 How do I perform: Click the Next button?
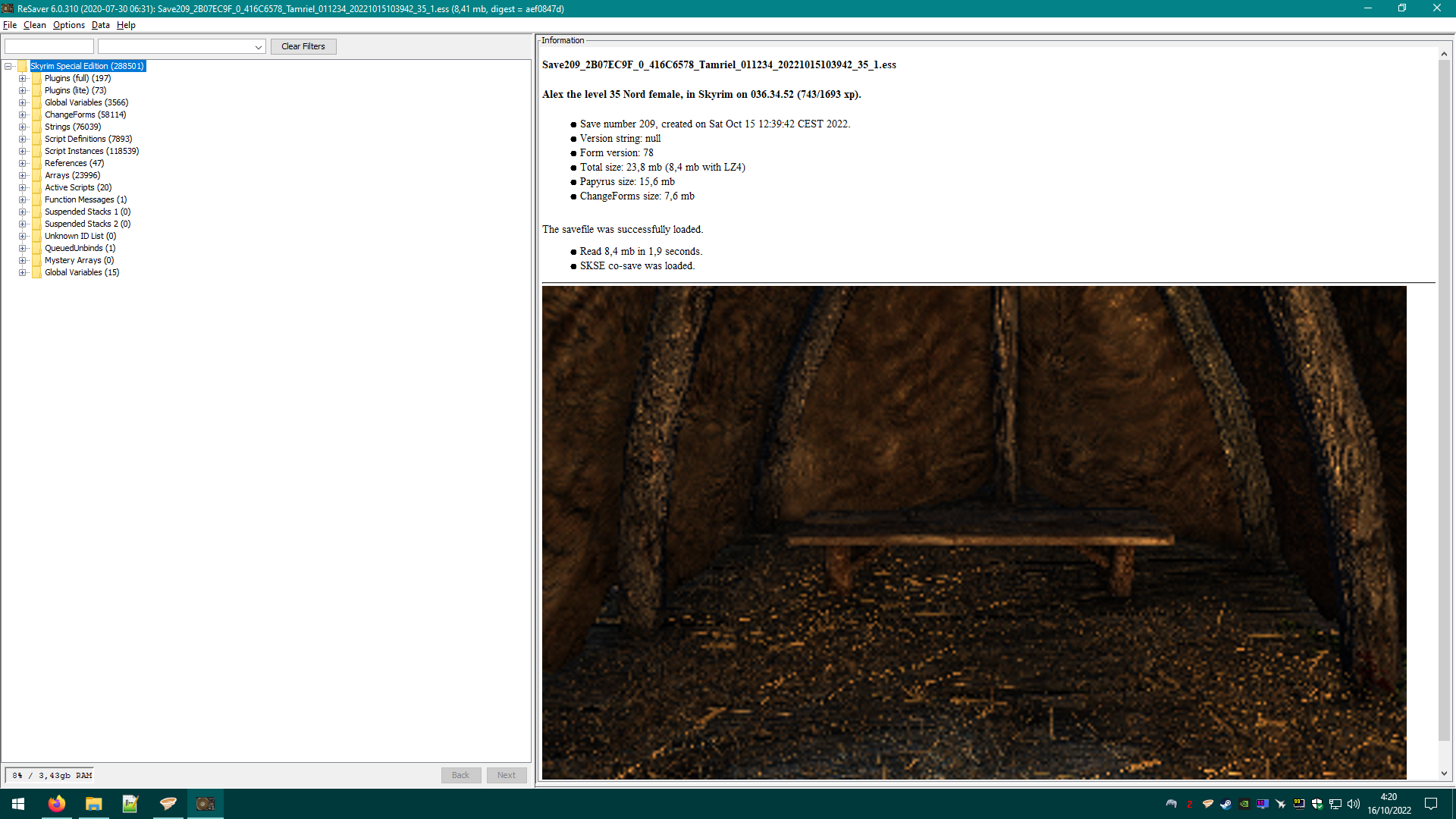click(x=507, y=775)
